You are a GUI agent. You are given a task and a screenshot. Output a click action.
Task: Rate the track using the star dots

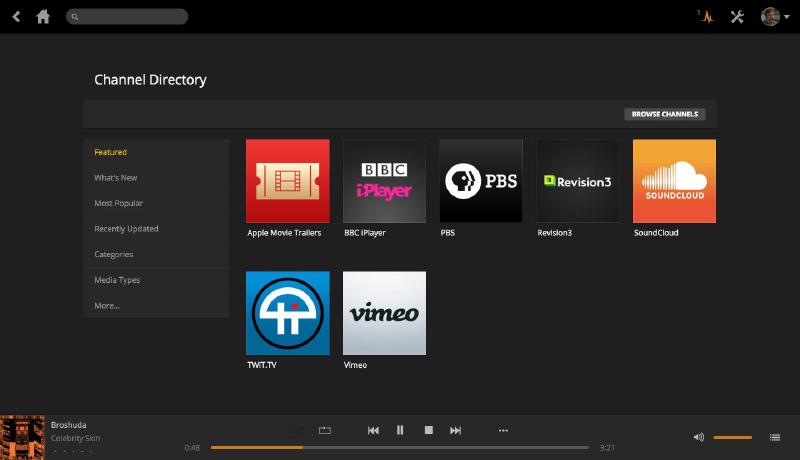[x=73, y=451]
